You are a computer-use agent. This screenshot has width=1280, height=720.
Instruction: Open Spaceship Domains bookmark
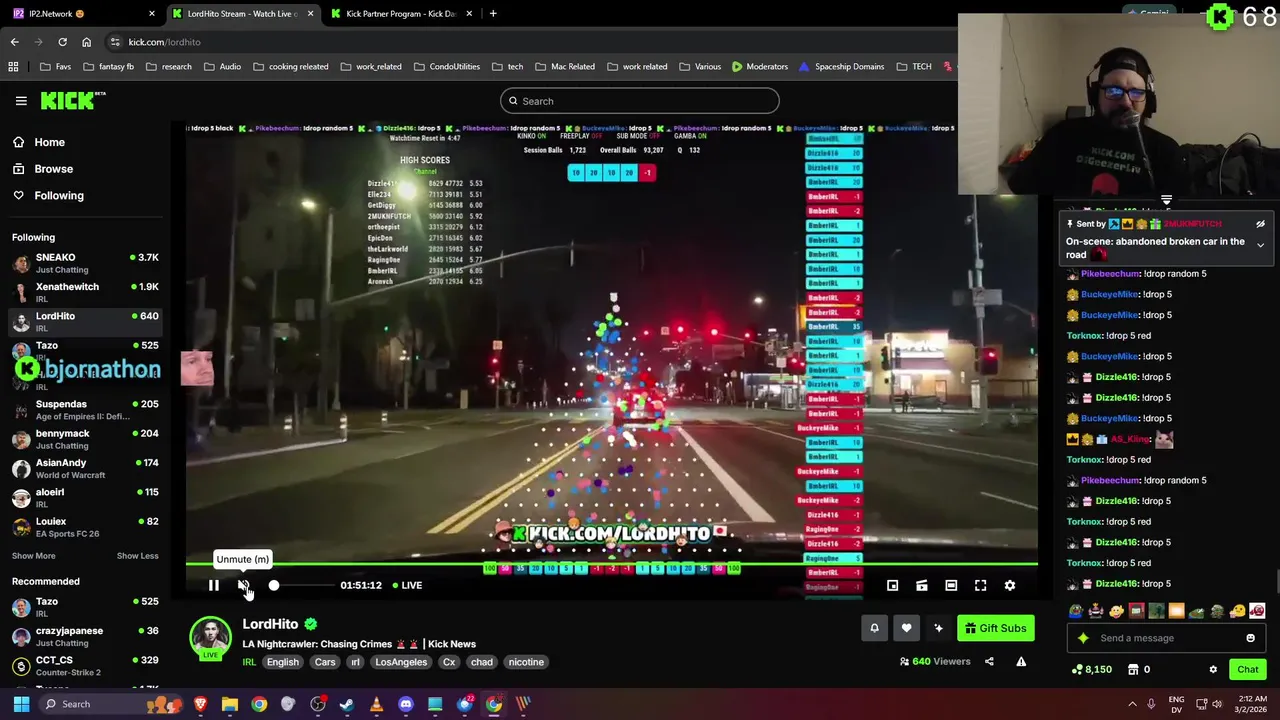841,67
